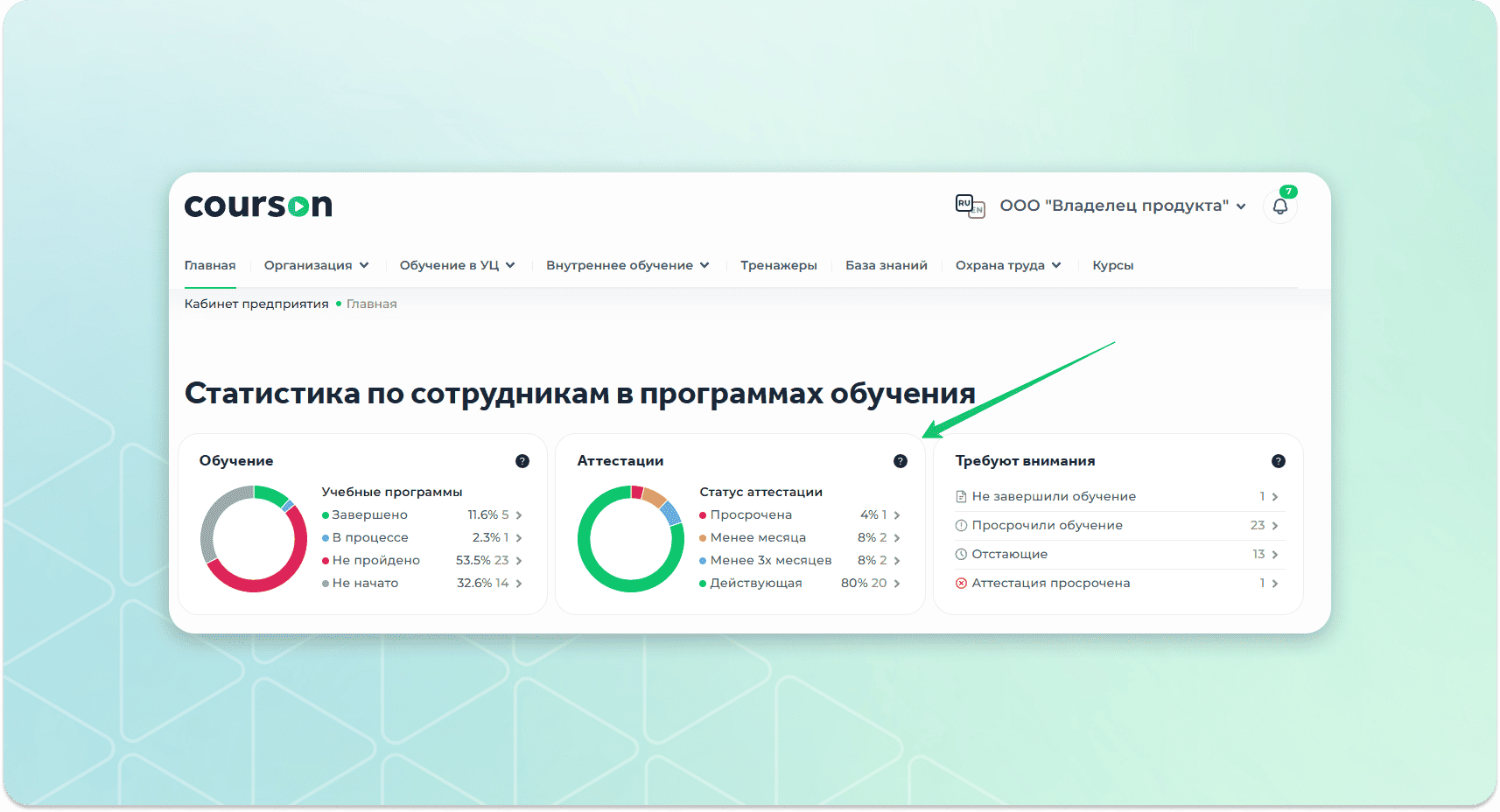Open the Курсы menu item
Viewport: 1500px width, 812px height.
pos(1112,265)
